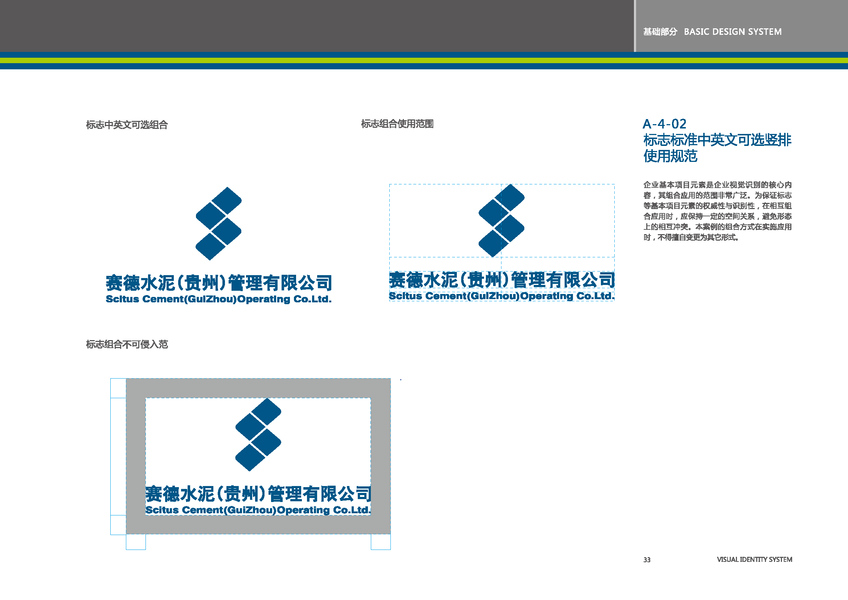Screen dimensions: 848x600
Task: Click the diamond logo under 标志中英文可选组合
Action: point(218,223)
